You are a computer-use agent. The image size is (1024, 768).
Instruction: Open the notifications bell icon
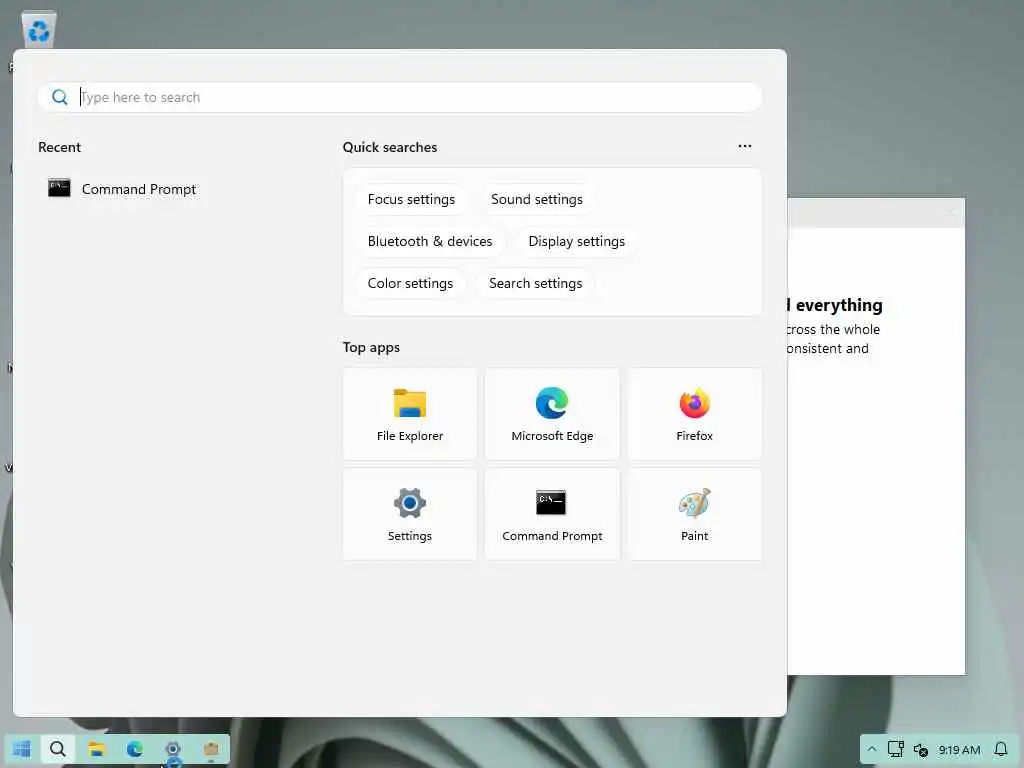coord(1000,749)
